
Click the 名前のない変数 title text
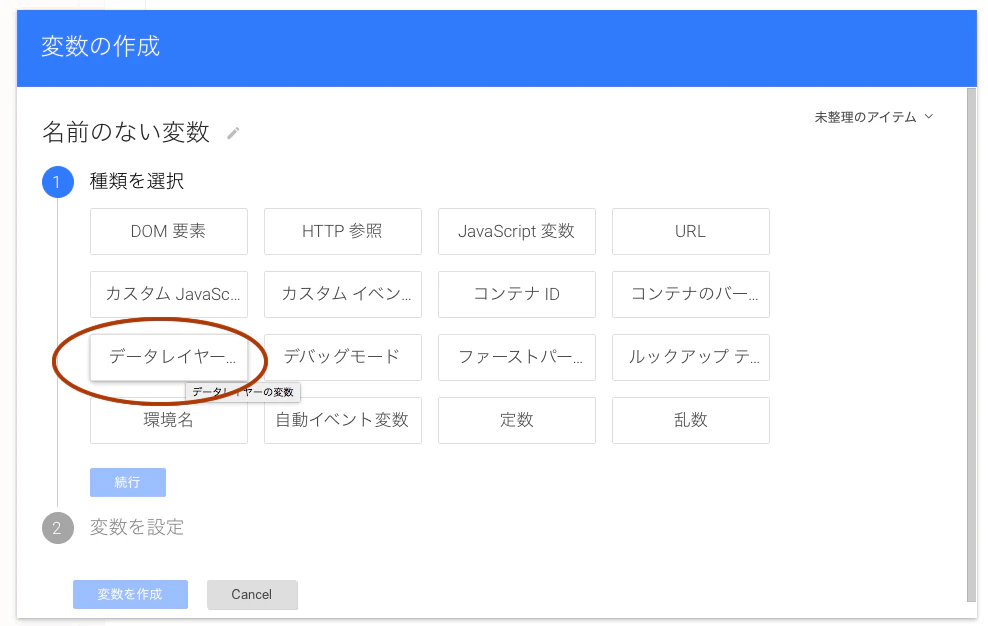tap(126, 132)
